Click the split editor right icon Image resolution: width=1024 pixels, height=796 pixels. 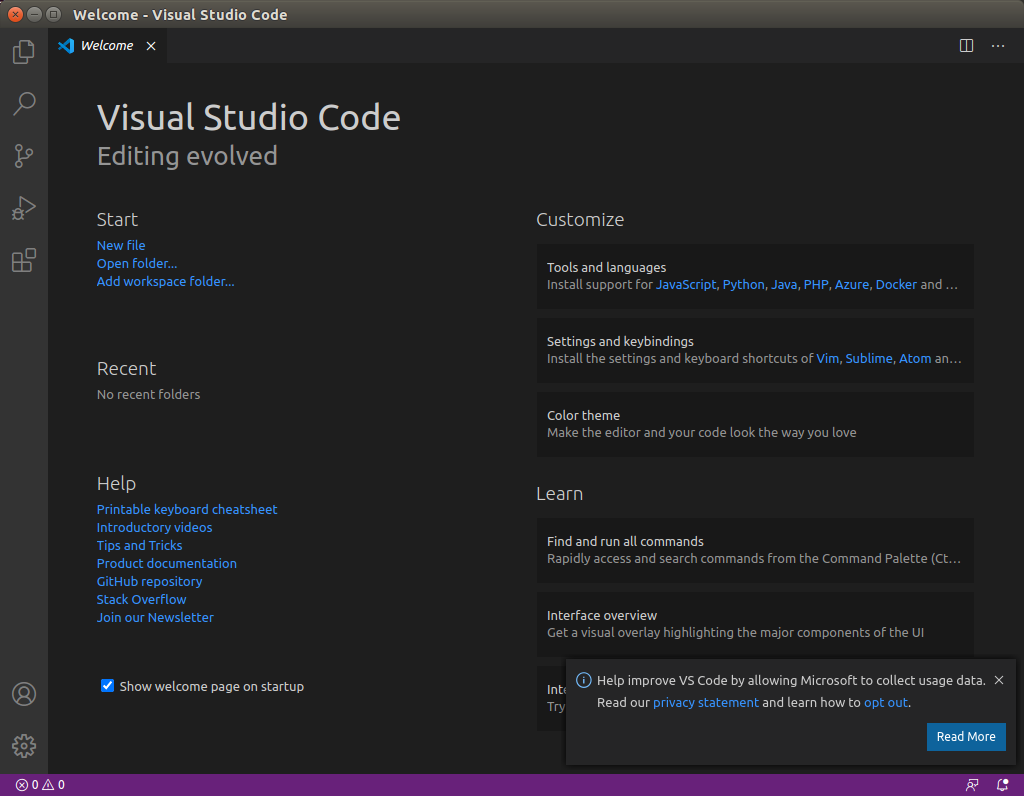click(x=967, y=46)
